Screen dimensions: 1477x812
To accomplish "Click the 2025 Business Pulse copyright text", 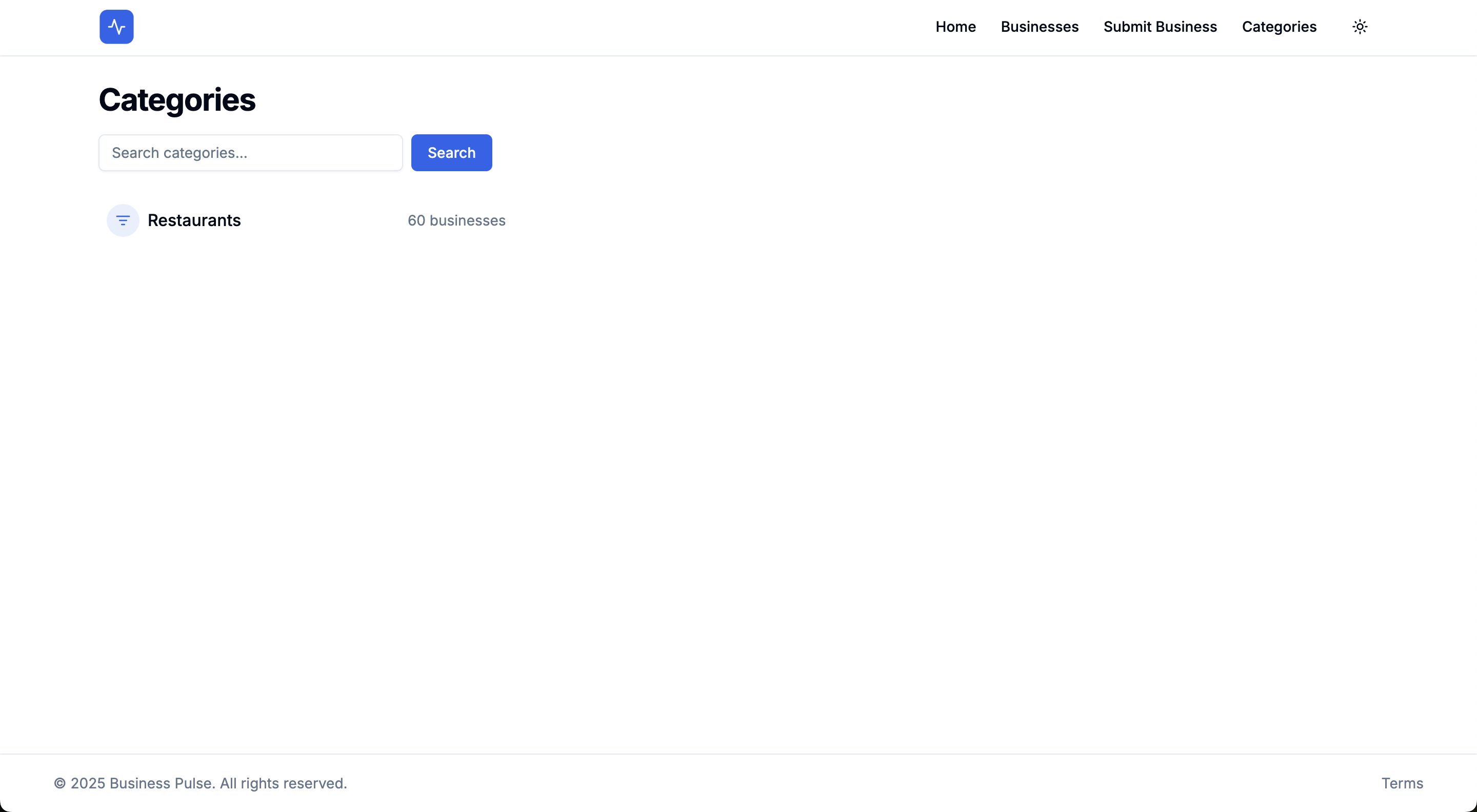I will [200, 783].
